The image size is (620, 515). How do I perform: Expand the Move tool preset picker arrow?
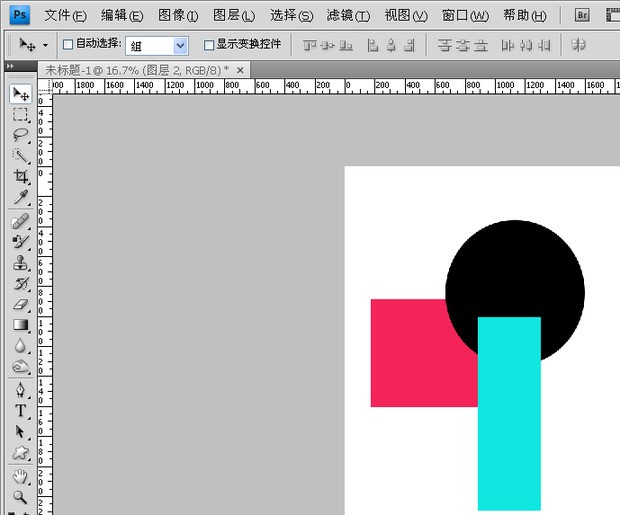click(x=45, y=46)
